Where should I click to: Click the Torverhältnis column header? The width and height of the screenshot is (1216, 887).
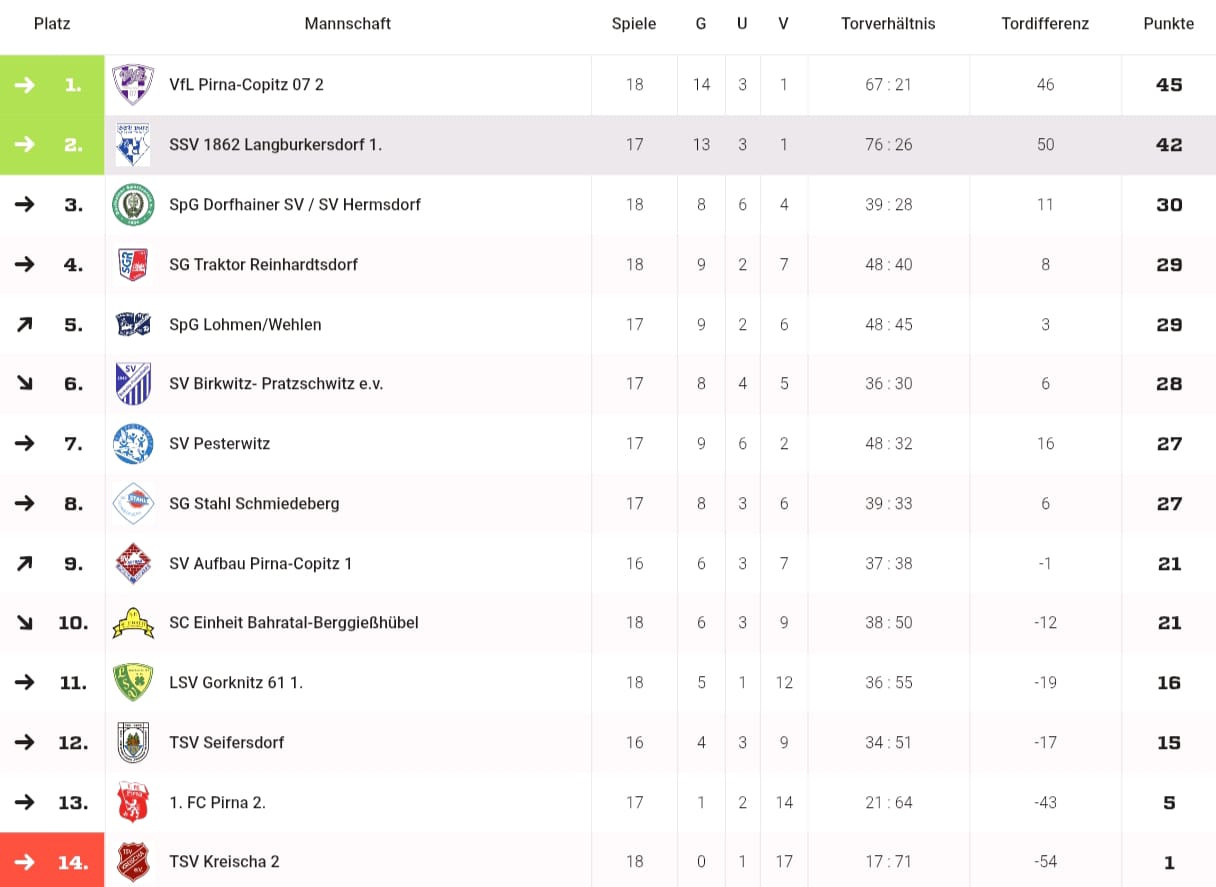888,24
